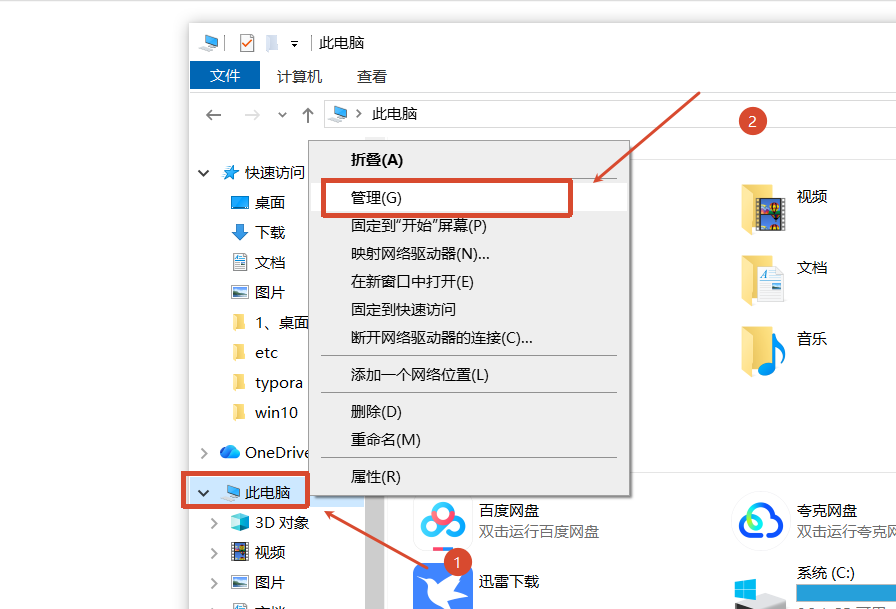Click the computer icon in the address bar

pos(338,114)
